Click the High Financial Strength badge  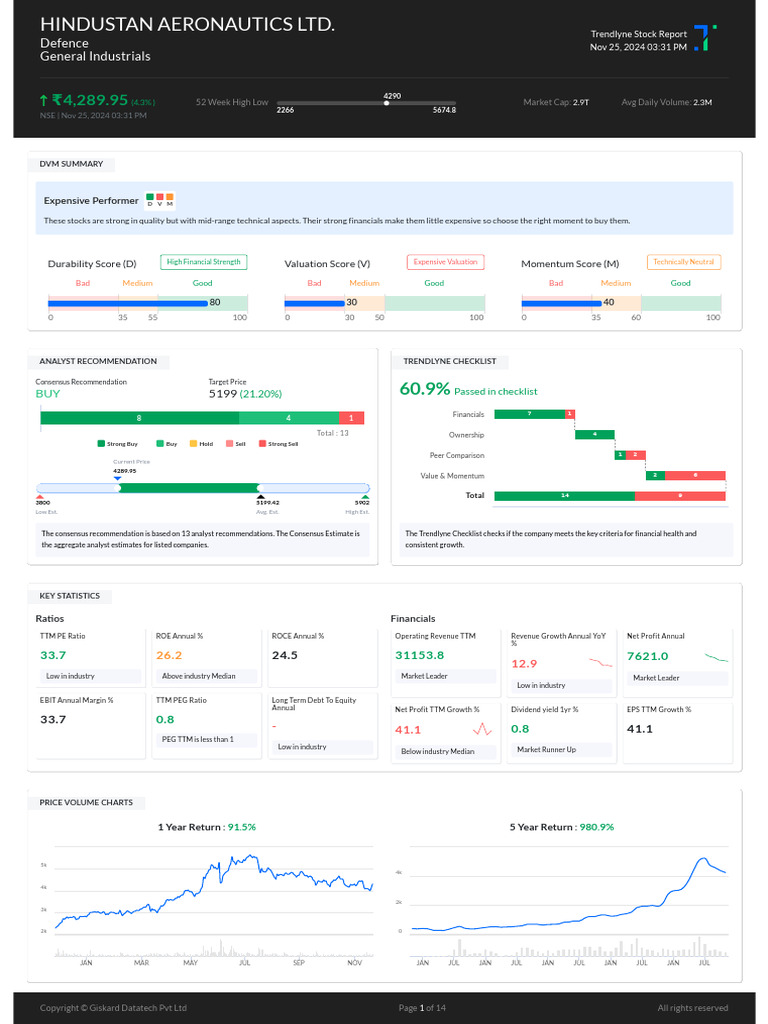click(204, 262)
